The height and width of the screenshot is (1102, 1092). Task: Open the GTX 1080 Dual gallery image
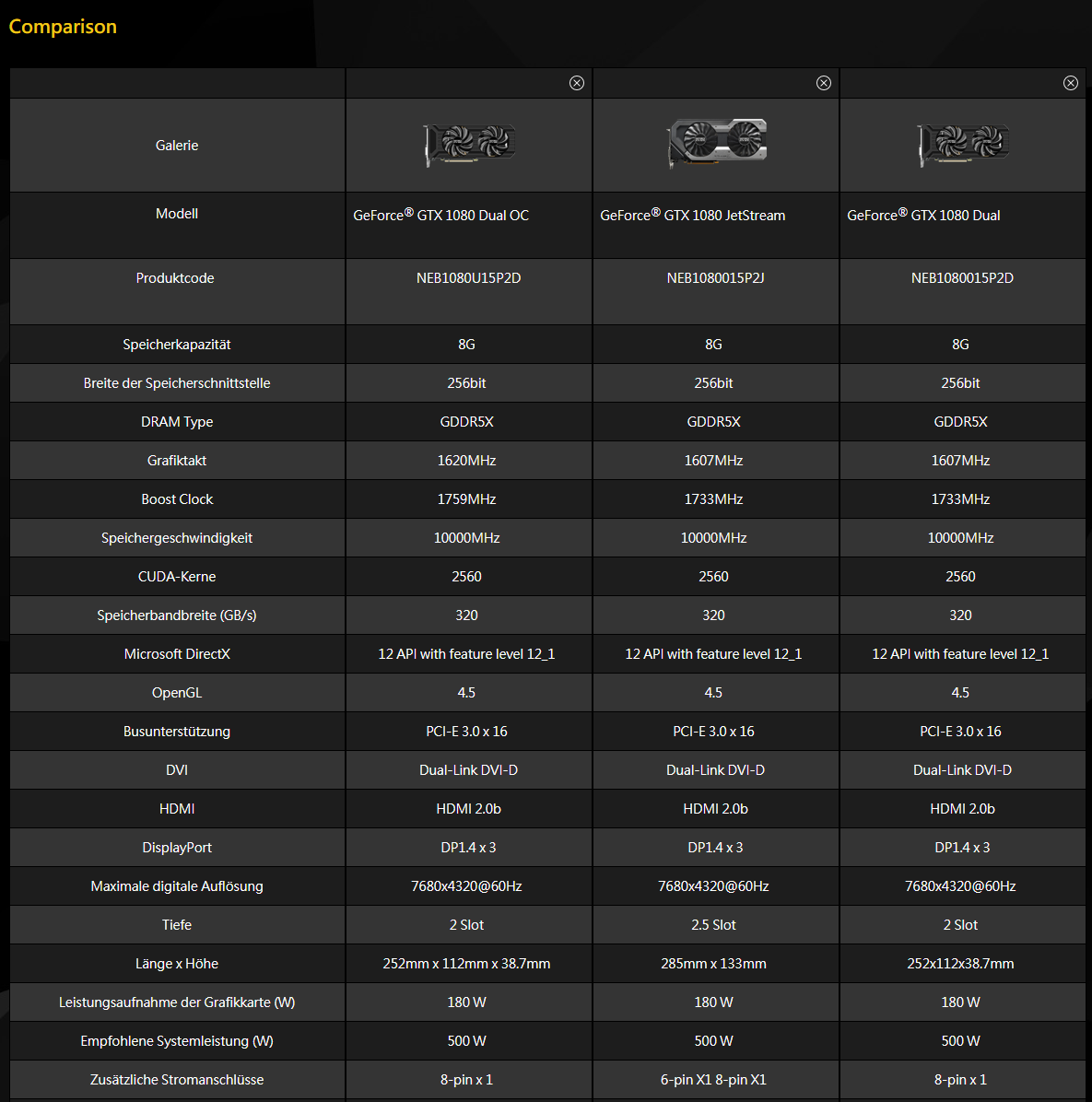(963, 144)
